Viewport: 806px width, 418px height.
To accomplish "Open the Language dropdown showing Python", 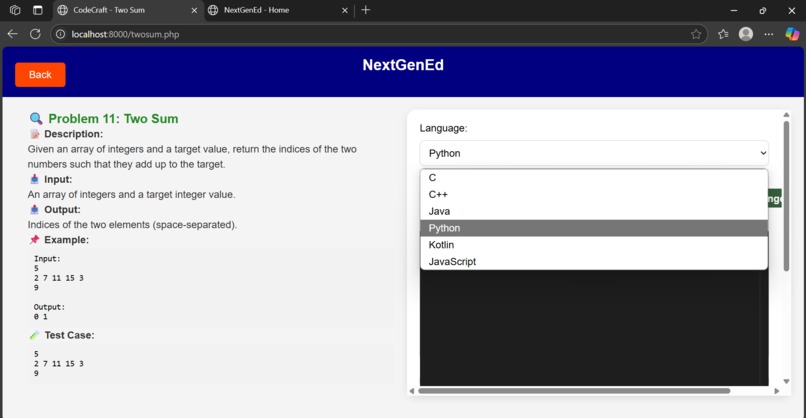I will pyautogui.click(x=594, y=153).
